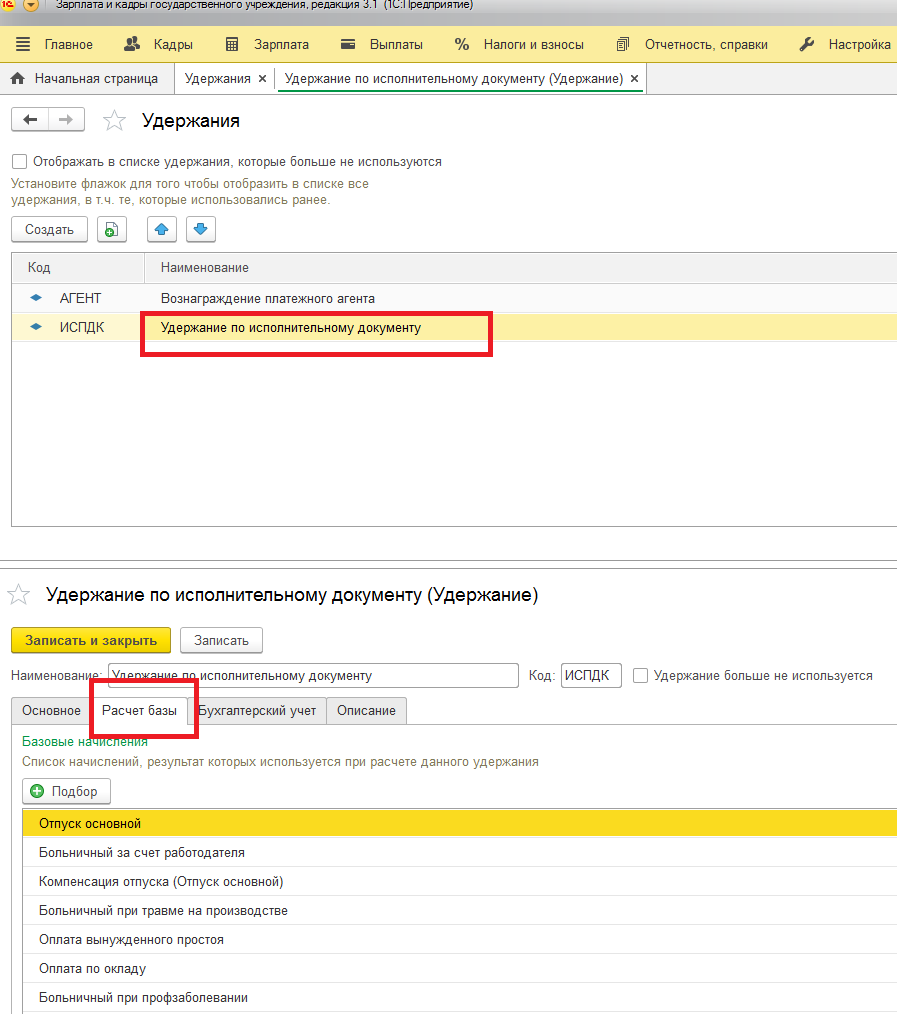Switch to the Основное tab
Viewport: 897px width, 1018px height.
pos(51,710)
